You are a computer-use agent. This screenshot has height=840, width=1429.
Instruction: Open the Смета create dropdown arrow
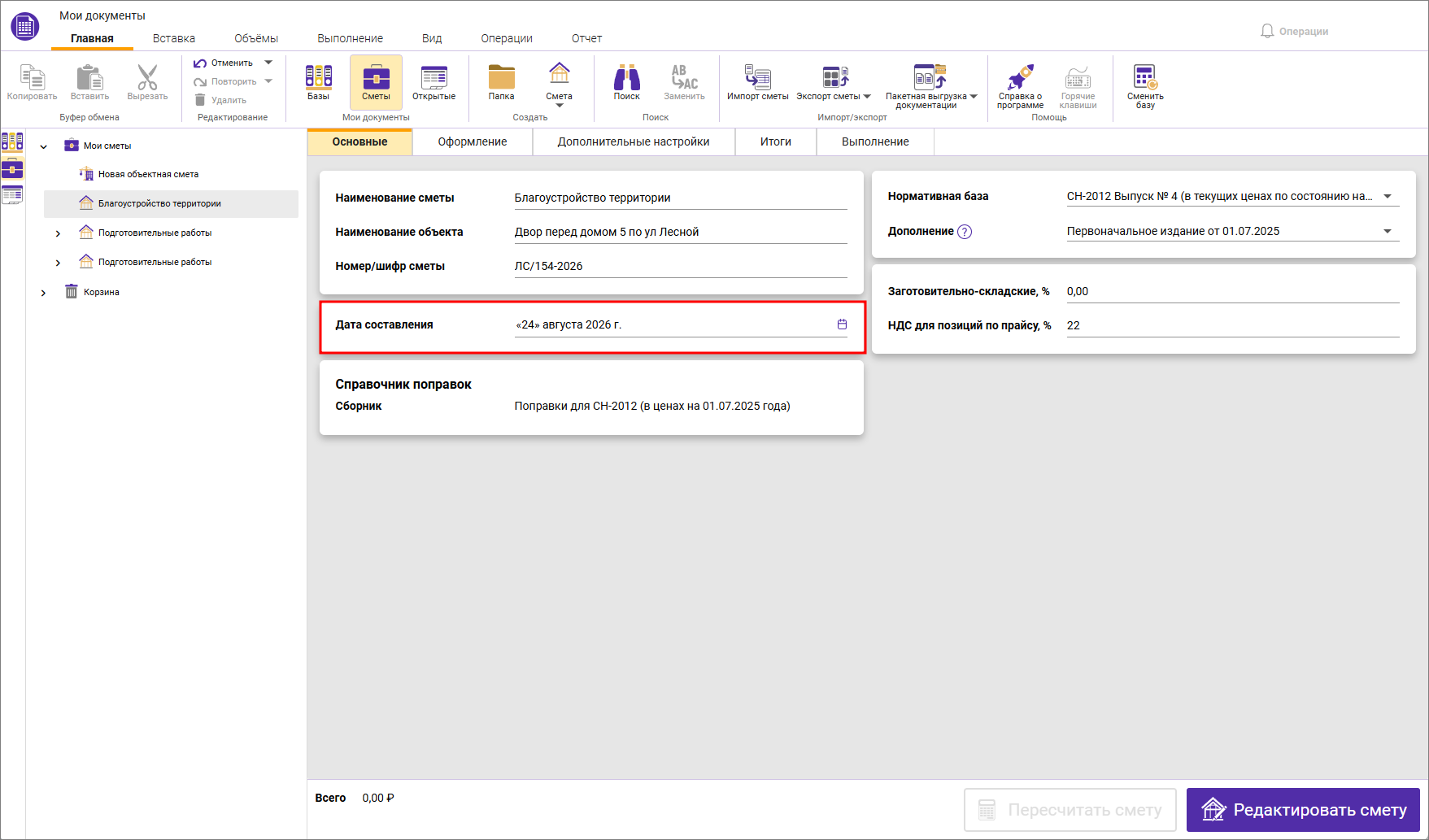[559, 106]
